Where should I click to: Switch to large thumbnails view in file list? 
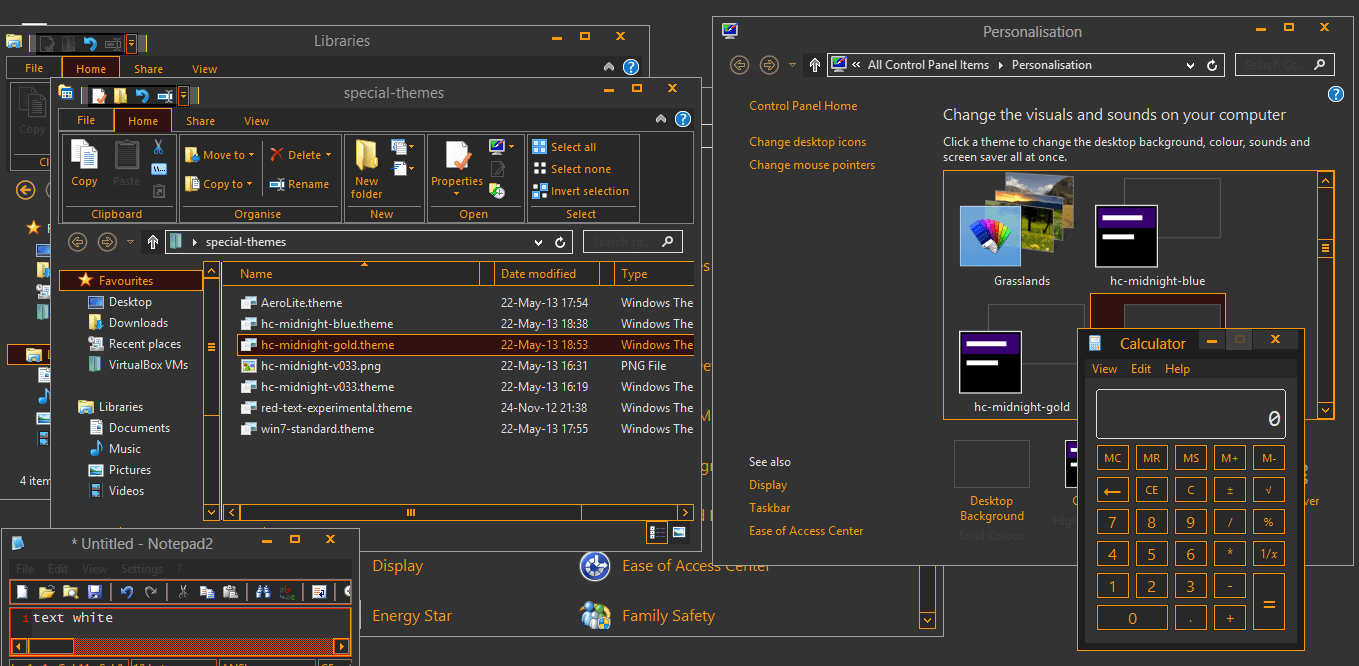click(x=680, y=533)
